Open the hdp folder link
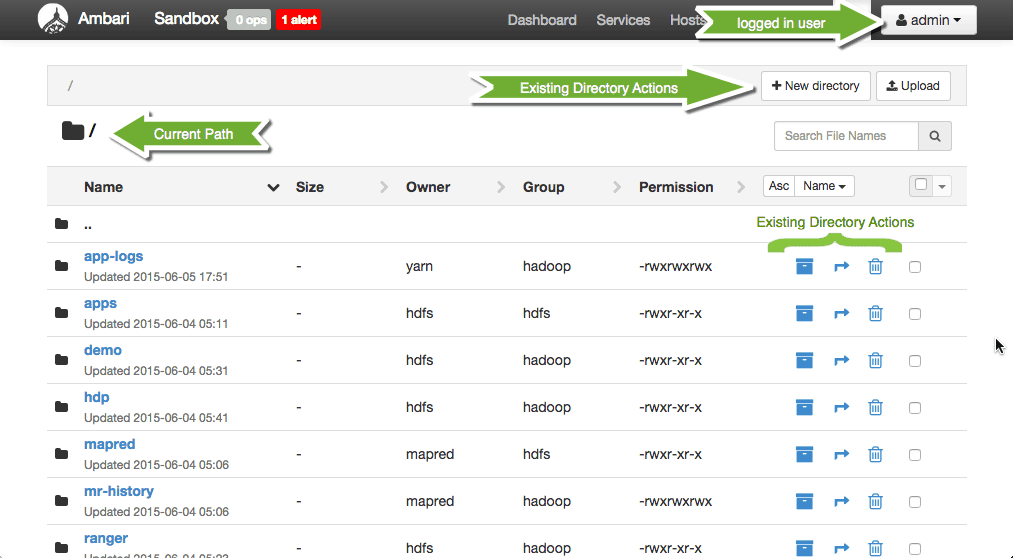Image resolution: width=1013 pixels, height=558 pixels. pyautogui.click(x=96, y=397)
